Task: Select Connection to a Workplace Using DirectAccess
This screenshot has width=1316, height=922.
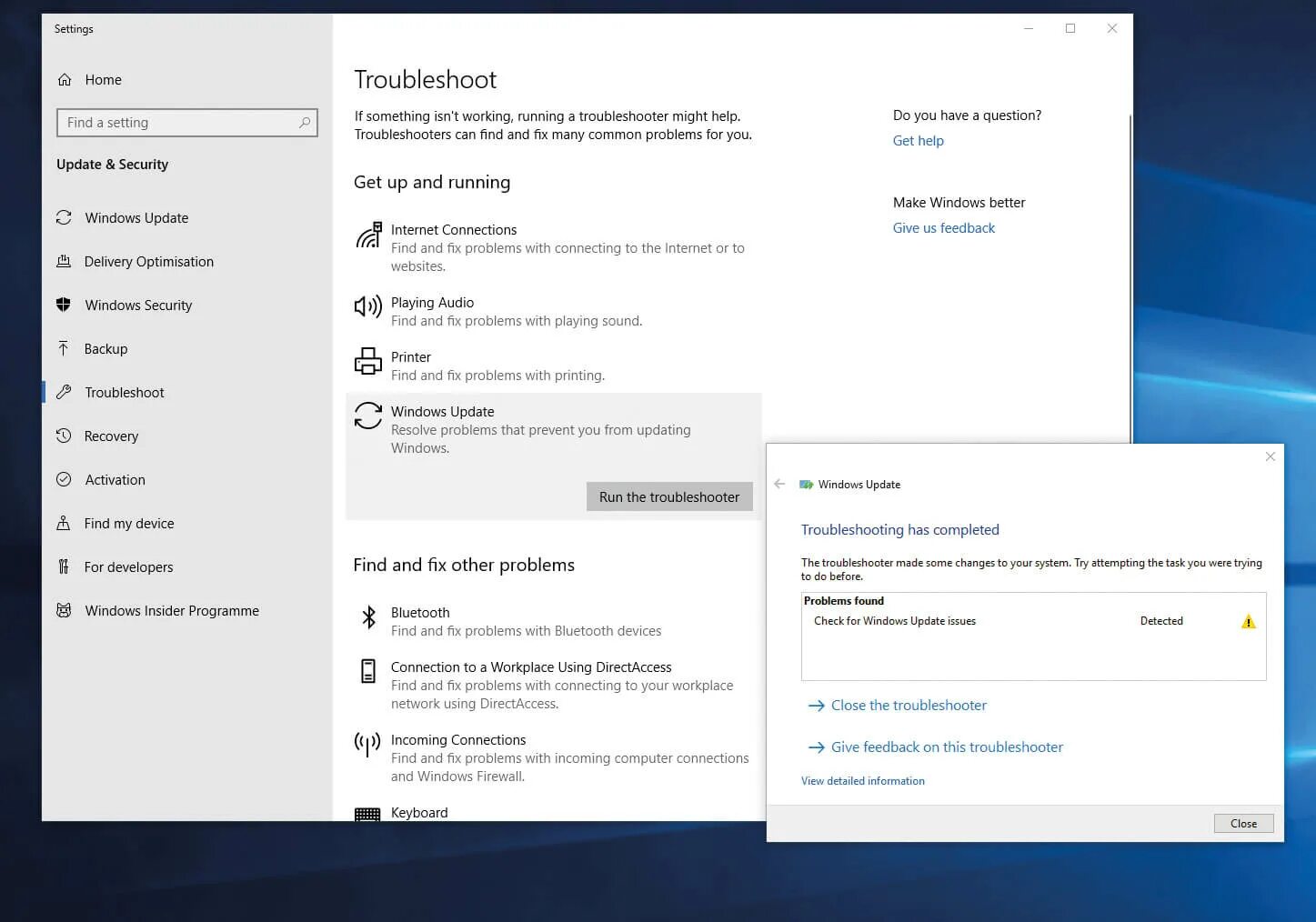Action: coord(554,686)
